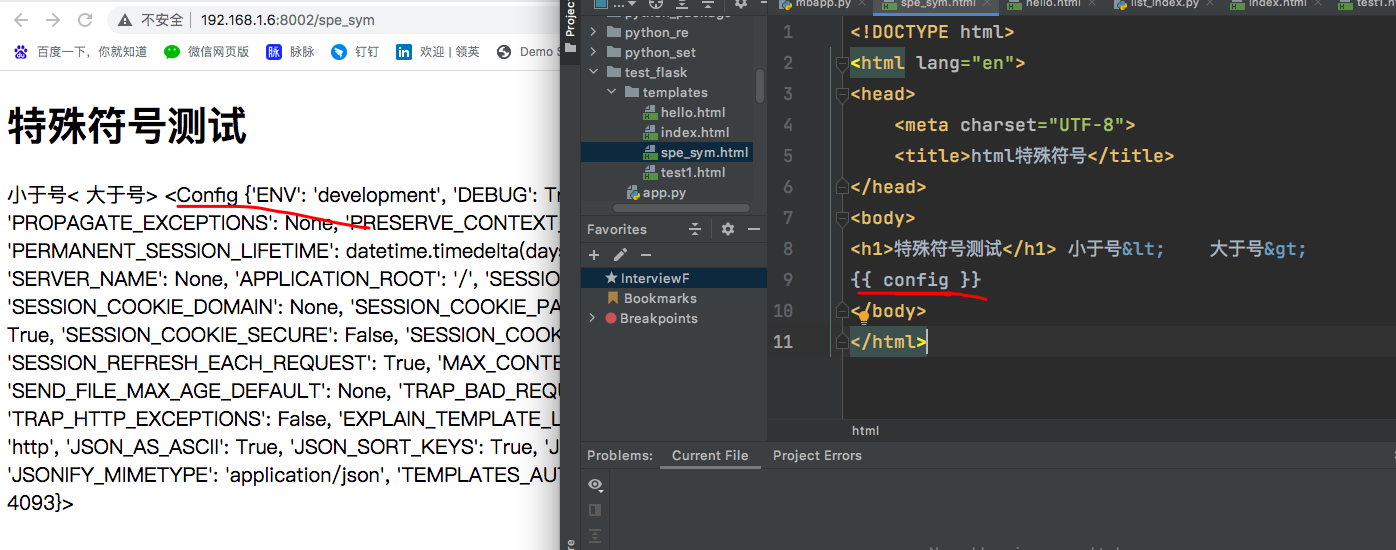Click the Favorites delete minus icon
The height and width of the screenshot is (550, 1396).
[646, 255]
